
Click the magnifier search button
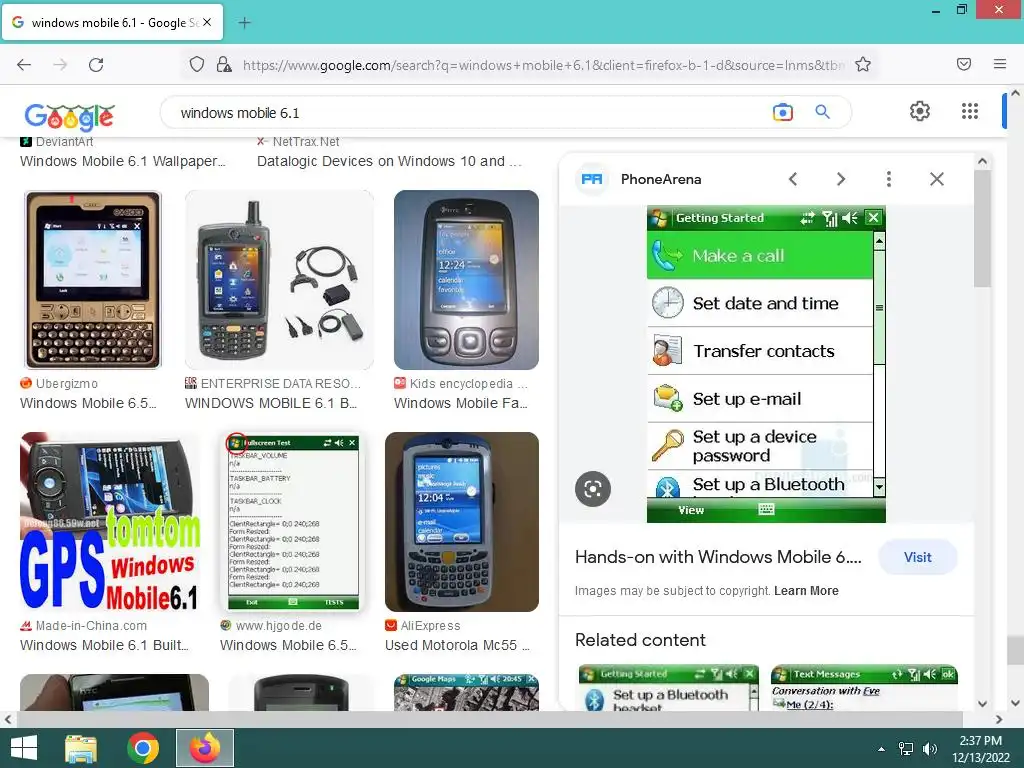tap(822, 112)
